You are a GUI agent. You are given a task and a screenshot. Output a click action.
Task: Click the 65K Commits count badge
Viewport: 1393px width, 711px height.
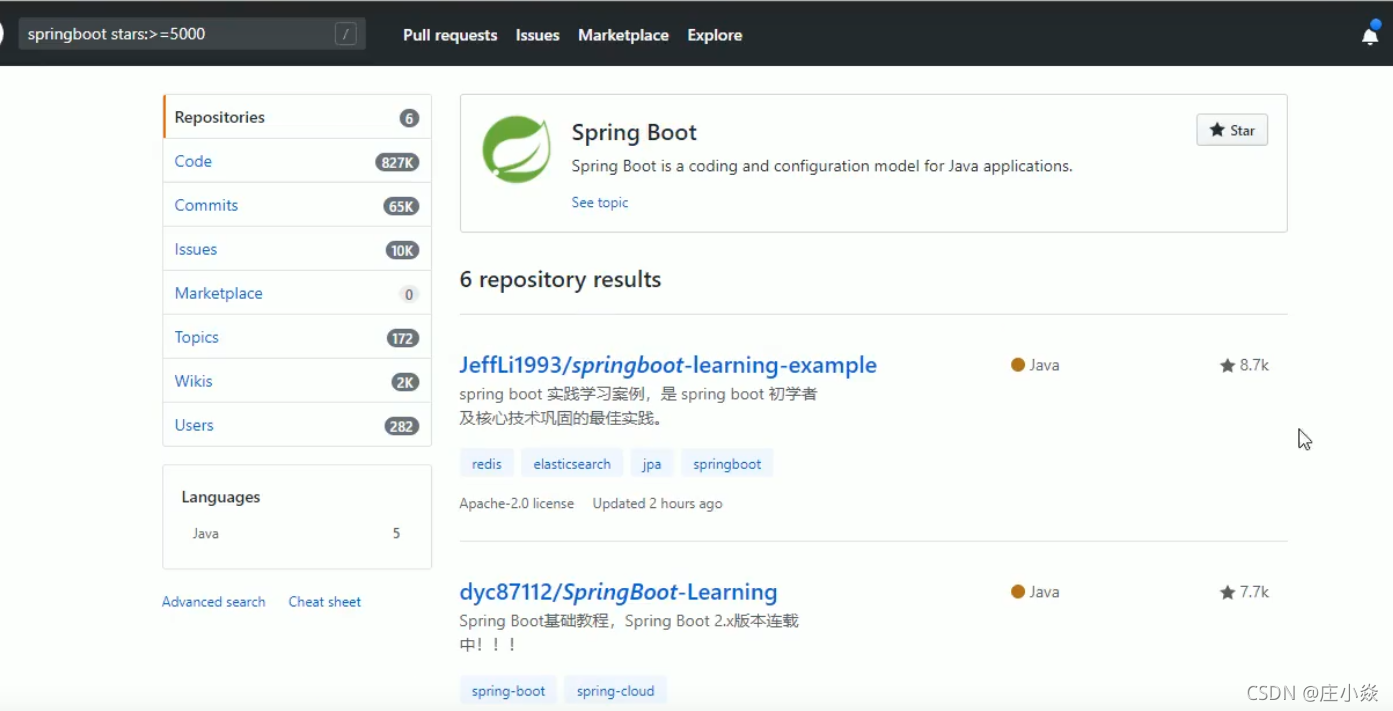point(401,206)
